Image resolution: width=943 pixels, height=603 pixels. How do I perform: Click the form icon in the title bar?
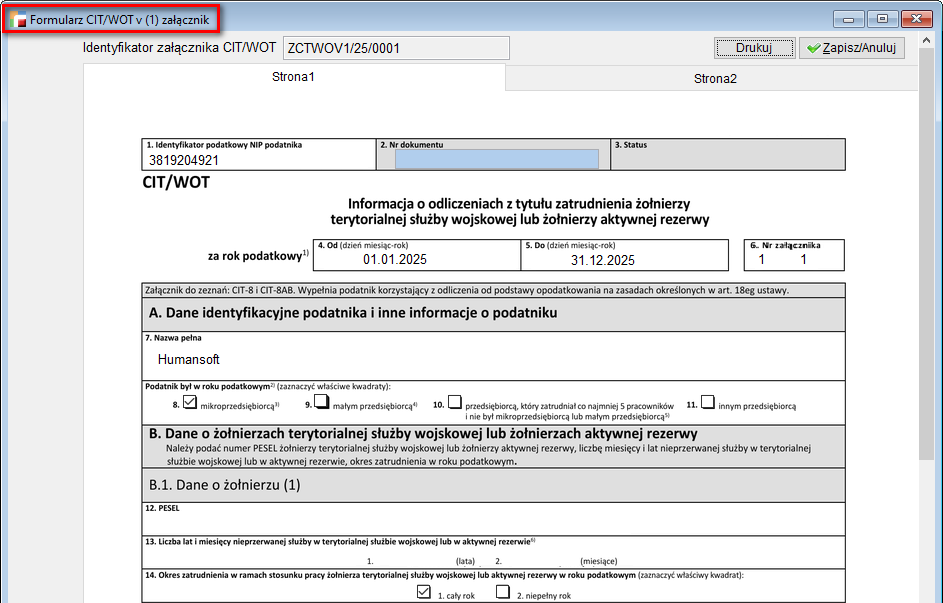(x=17, y=19)
